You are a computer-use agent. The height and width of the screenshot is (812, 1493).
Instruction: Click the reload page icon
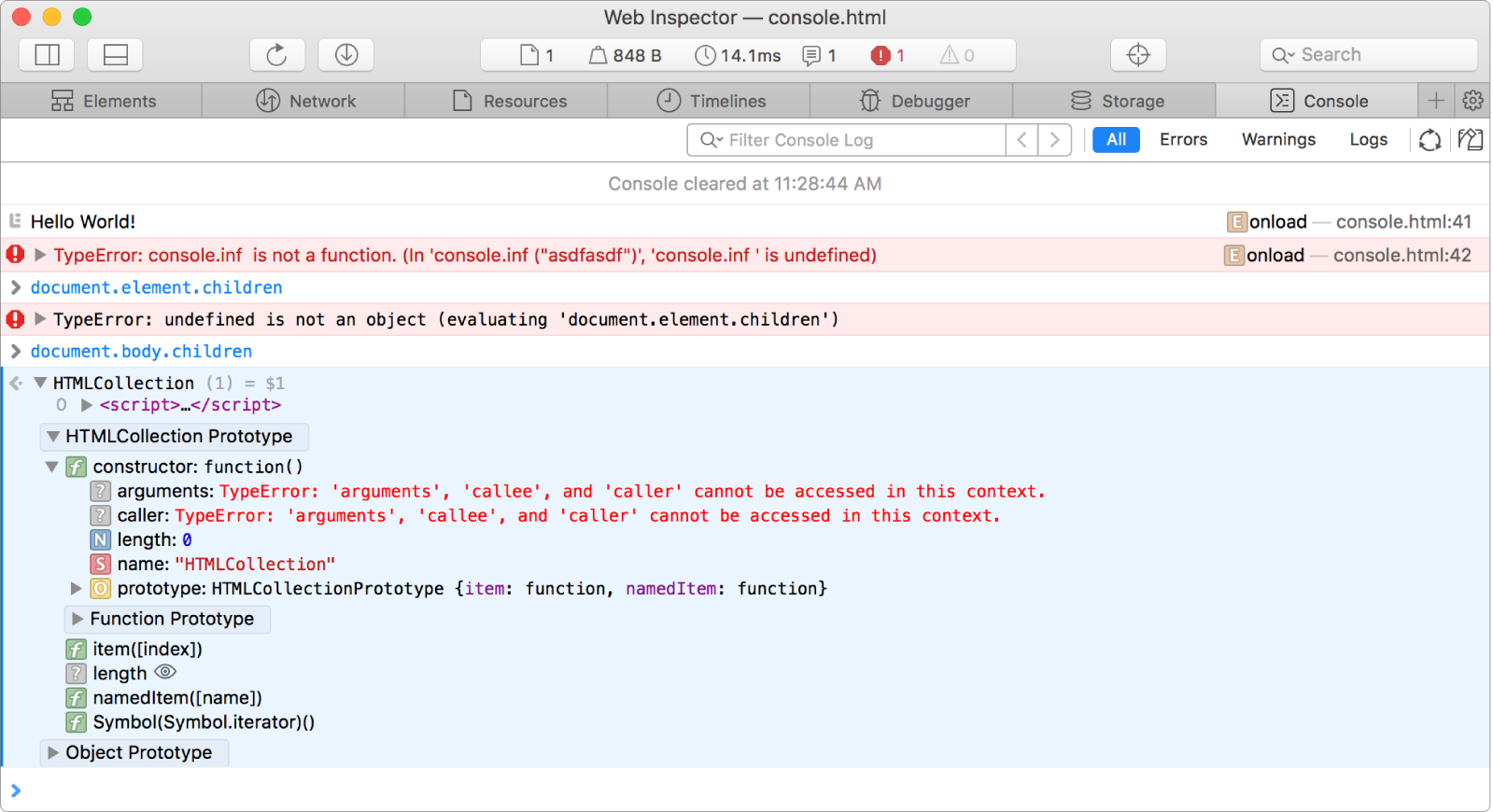[276, 55]
